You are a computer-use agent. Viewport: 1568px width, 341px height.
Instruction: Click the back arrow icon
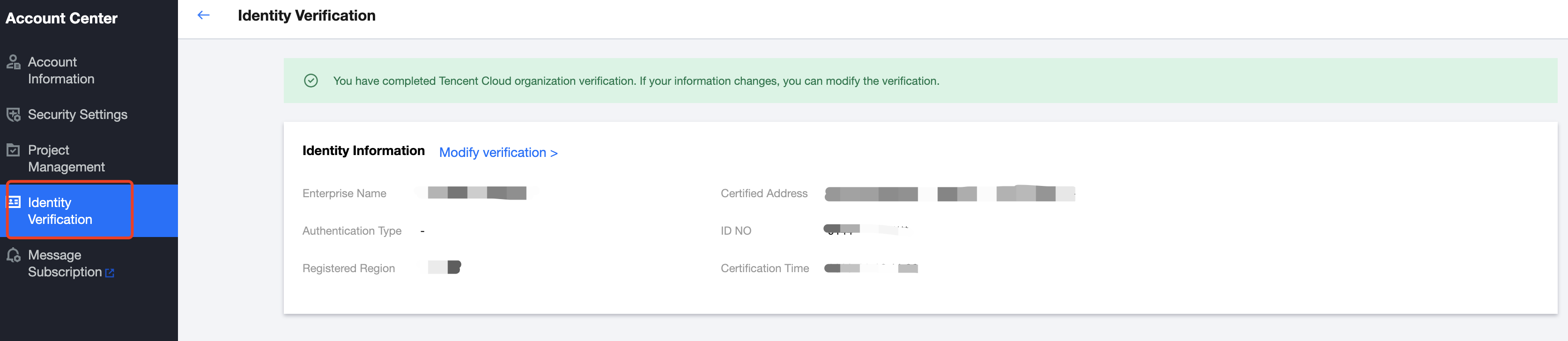(203, 15)
